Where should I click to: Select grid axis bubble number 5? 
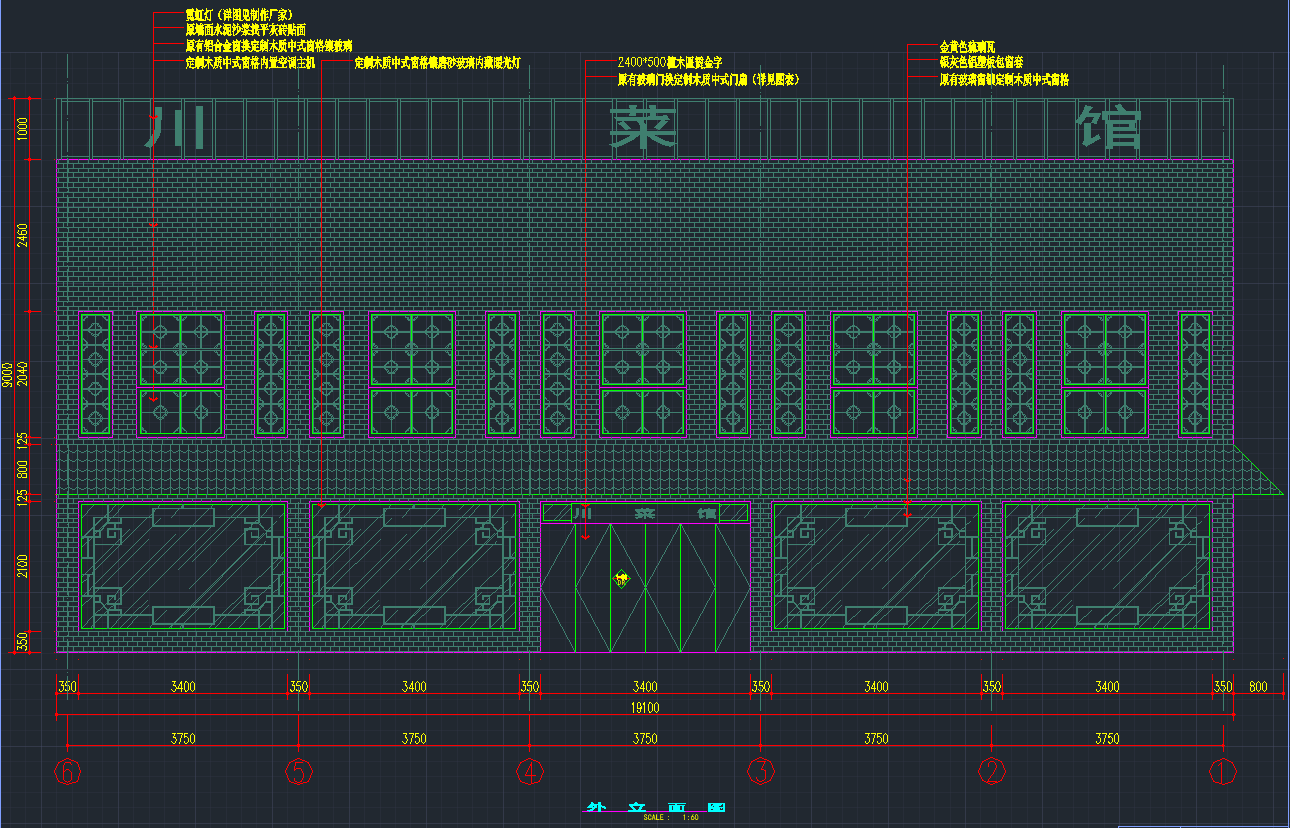tap(299, 772)
